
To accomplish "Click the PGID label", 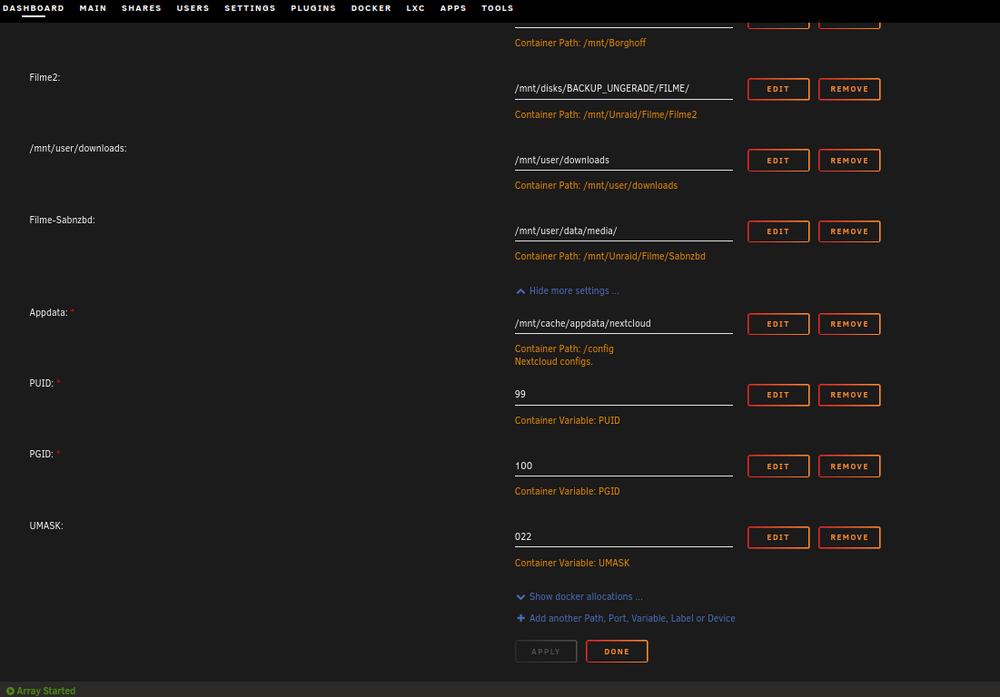I will pos(41,454).
